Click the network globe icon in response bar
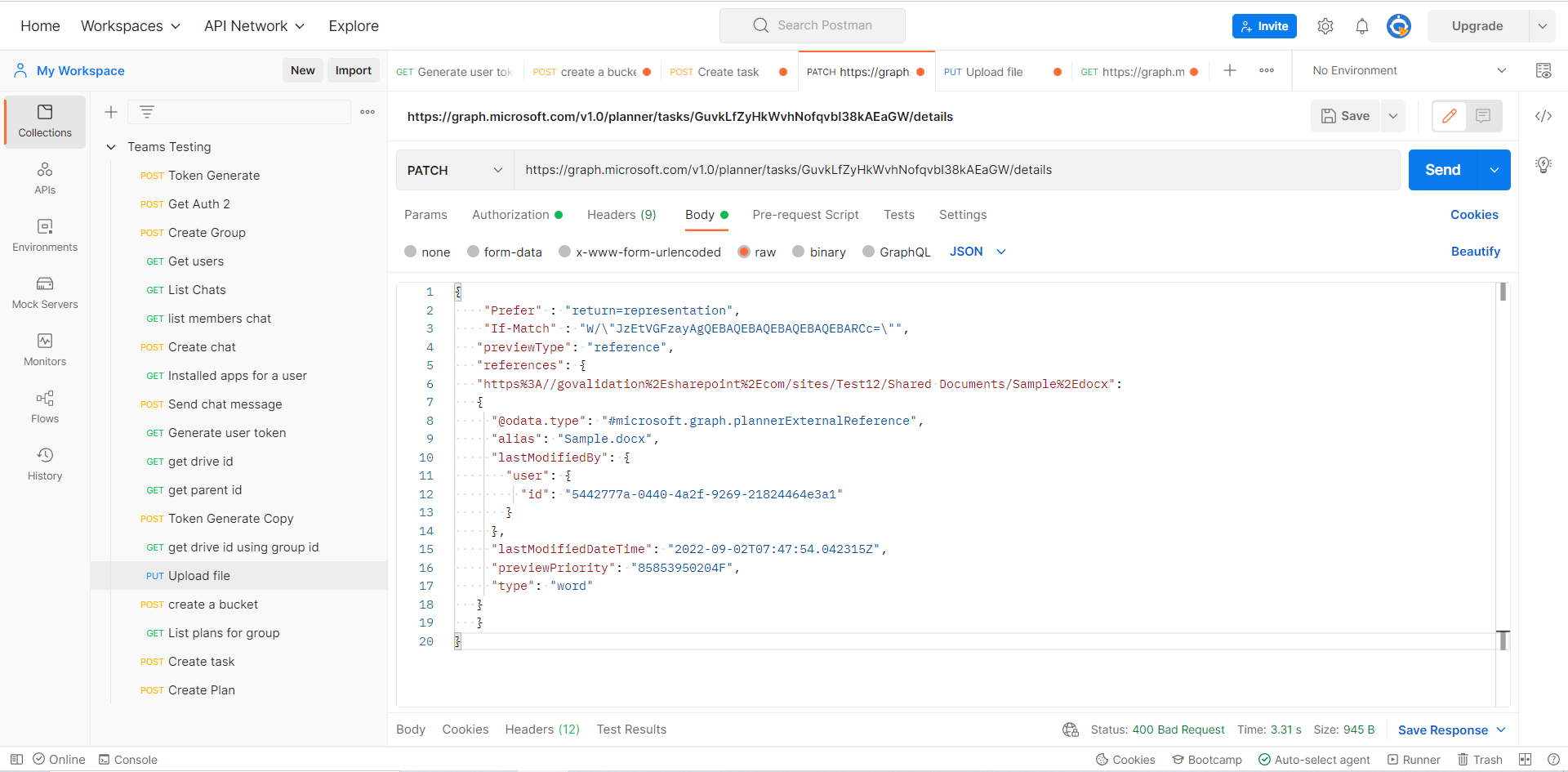The width and height of the screenshot is (1568, 772). click(x=1071, y=730)
